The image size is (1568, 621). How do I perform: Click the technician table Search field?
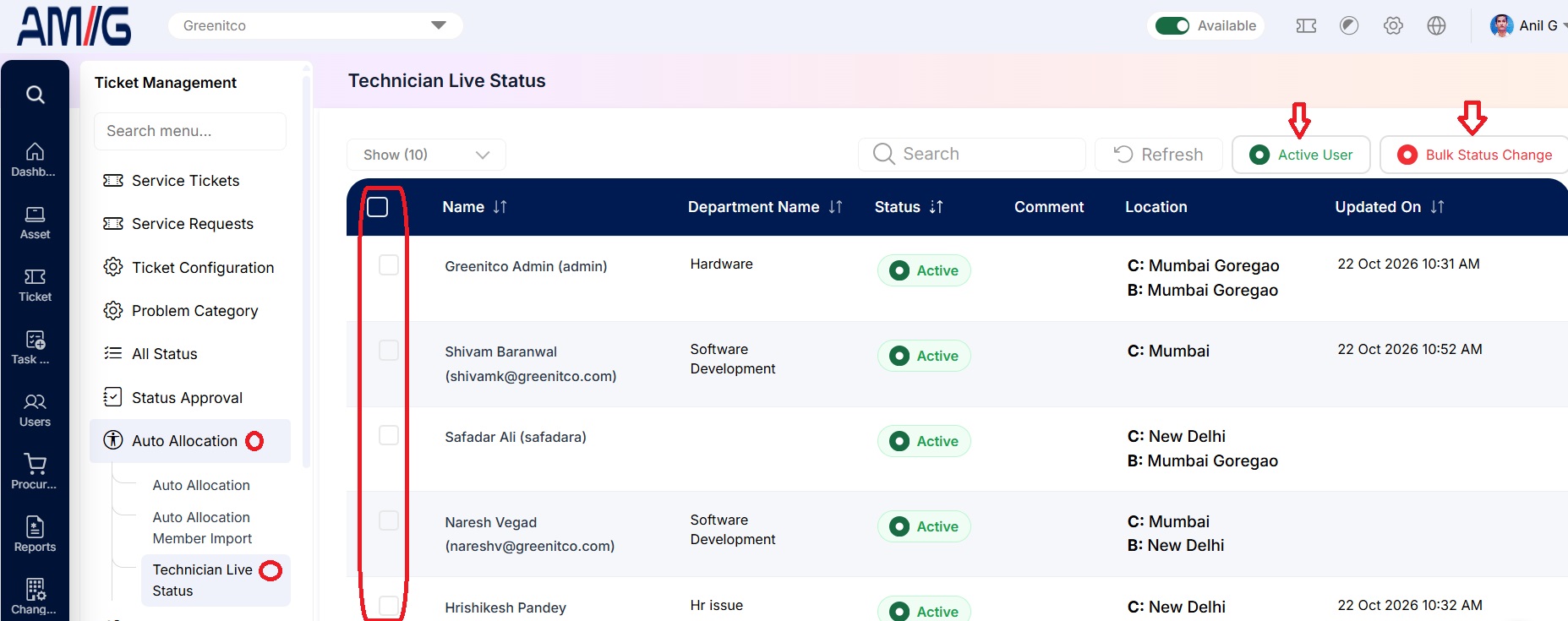pos(972,155)
